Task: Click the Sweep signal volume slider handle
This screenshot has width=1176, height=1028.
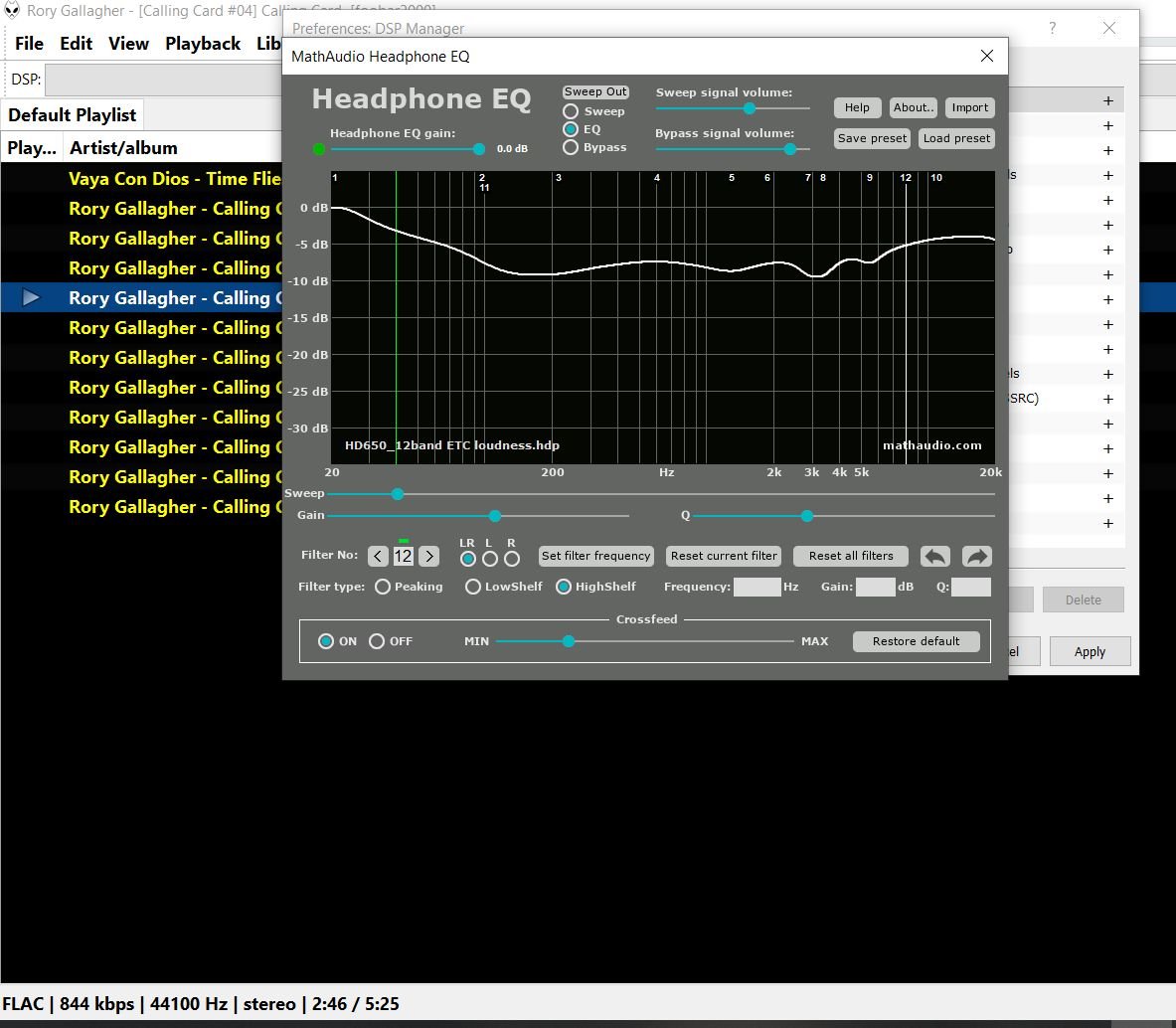Action: 750,108
